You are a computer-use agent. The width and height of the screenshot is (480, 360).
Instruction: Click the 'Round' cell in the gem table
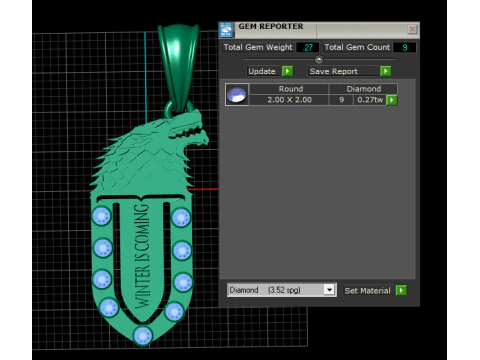[290, 89]
